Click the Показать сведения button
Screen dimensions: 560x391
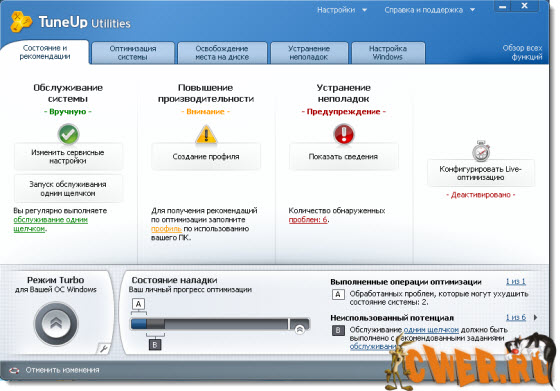pos(343,156)
